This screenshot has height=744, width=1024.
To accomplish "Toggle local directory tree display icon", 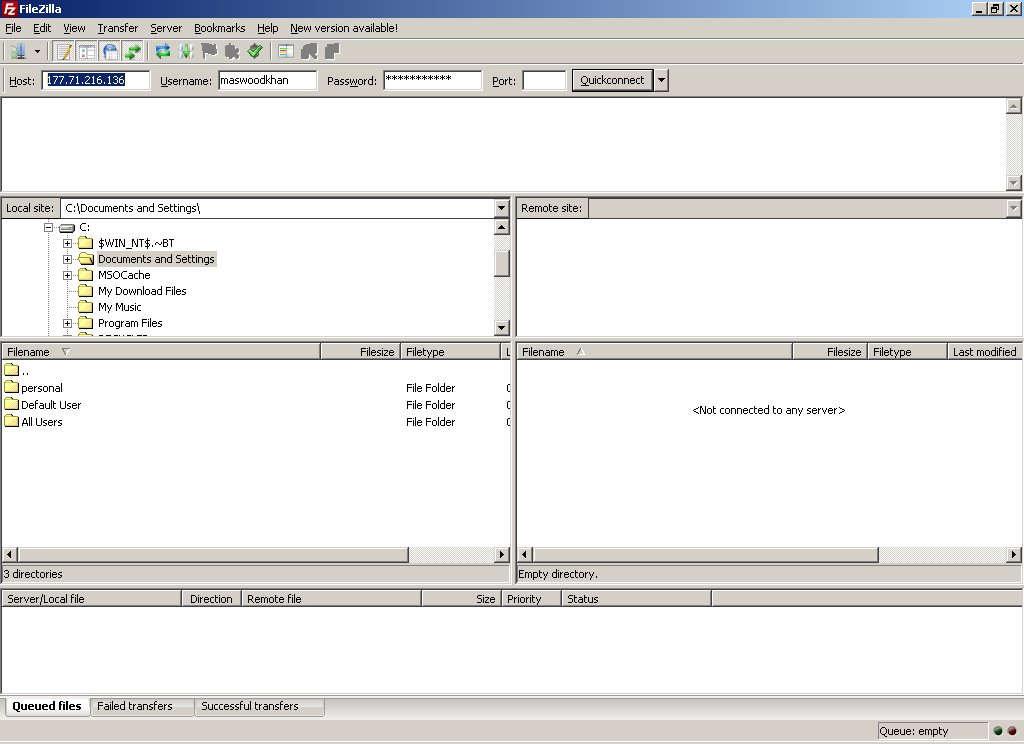I will (87, 51).
